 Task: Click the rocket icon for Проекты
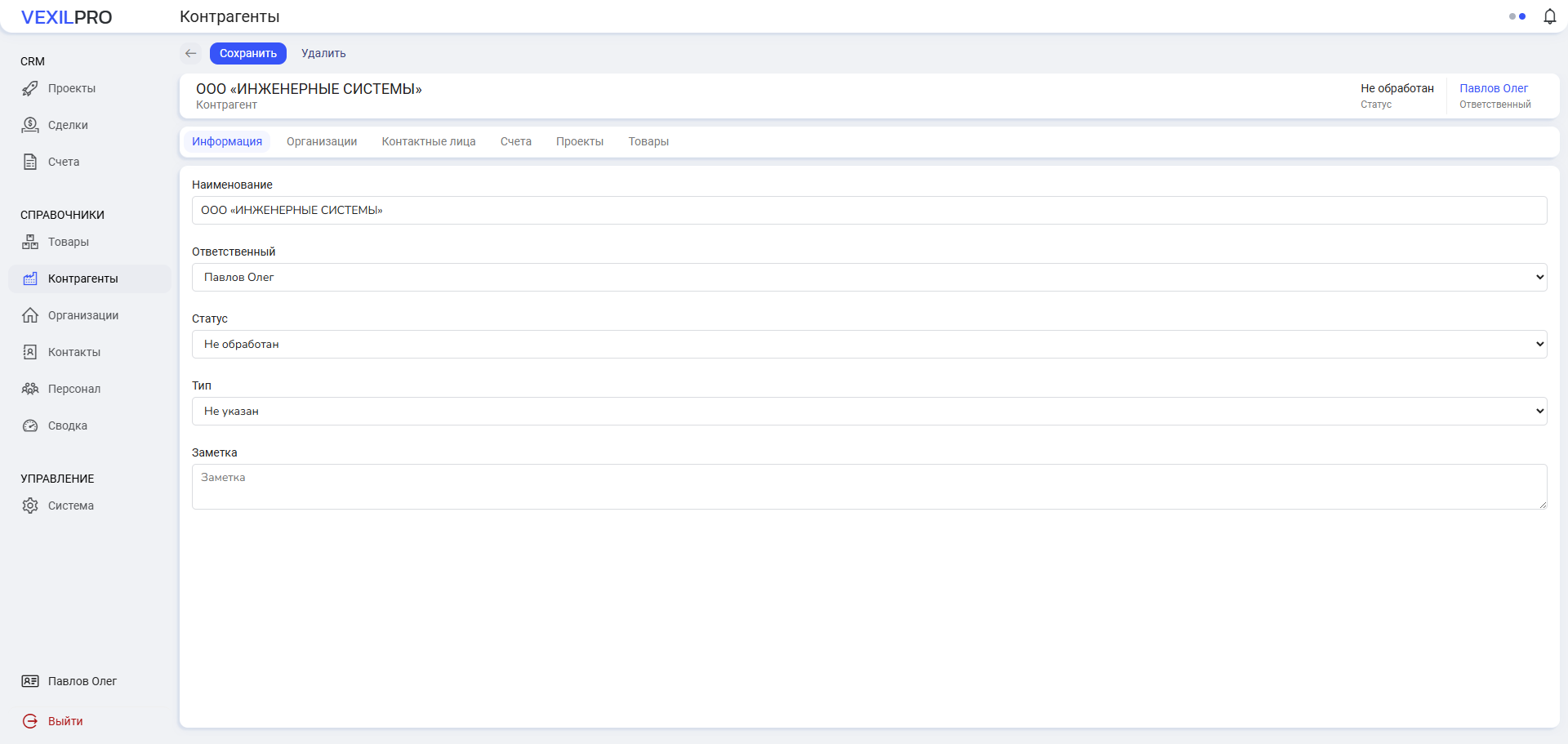(x=30, y=88)
